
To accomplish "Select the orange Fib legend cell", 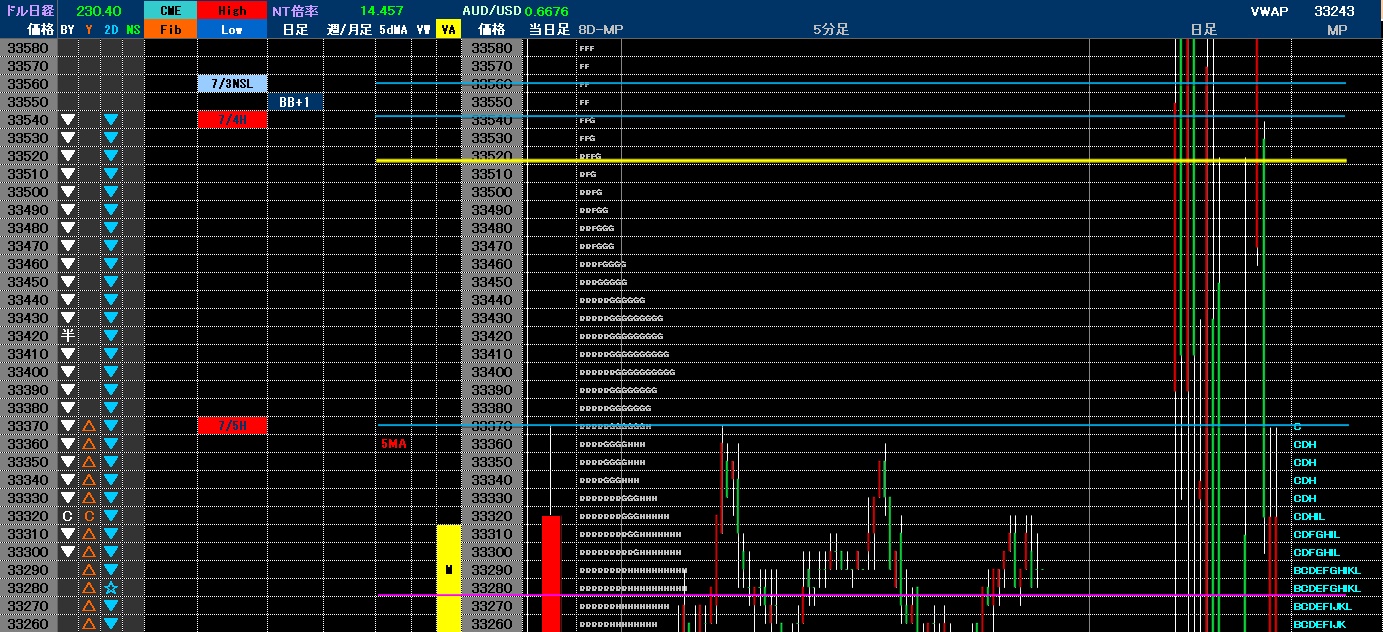I will (x=171, y=30).
